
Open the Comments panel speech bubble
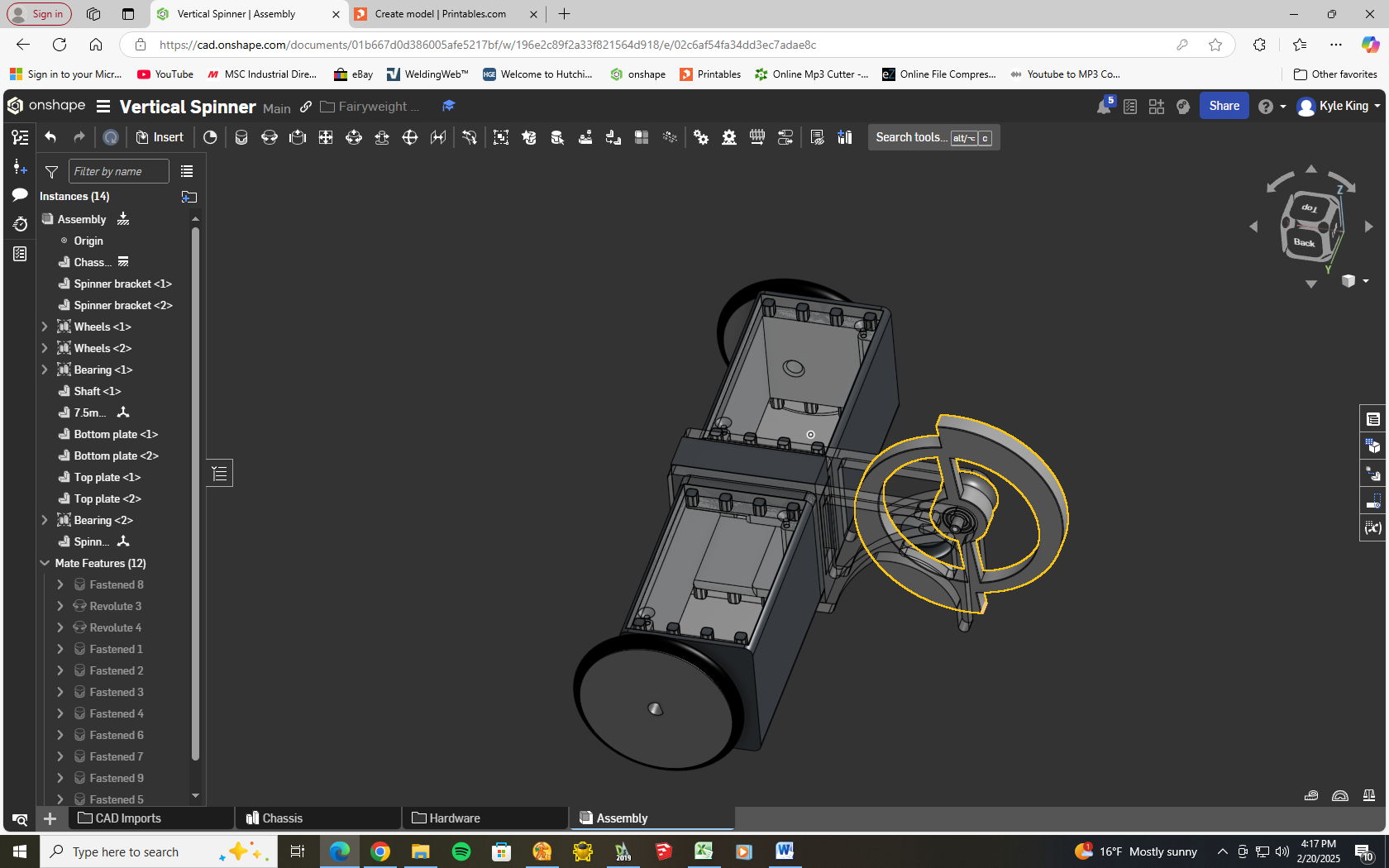tap(20, 195)
